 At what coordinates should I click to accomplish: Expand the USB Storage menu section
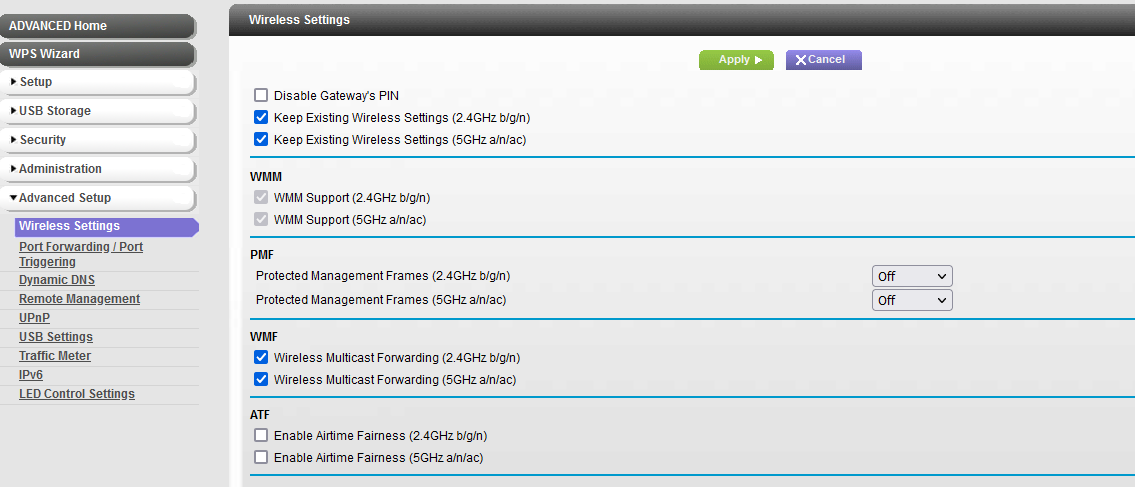click(98, 111)
